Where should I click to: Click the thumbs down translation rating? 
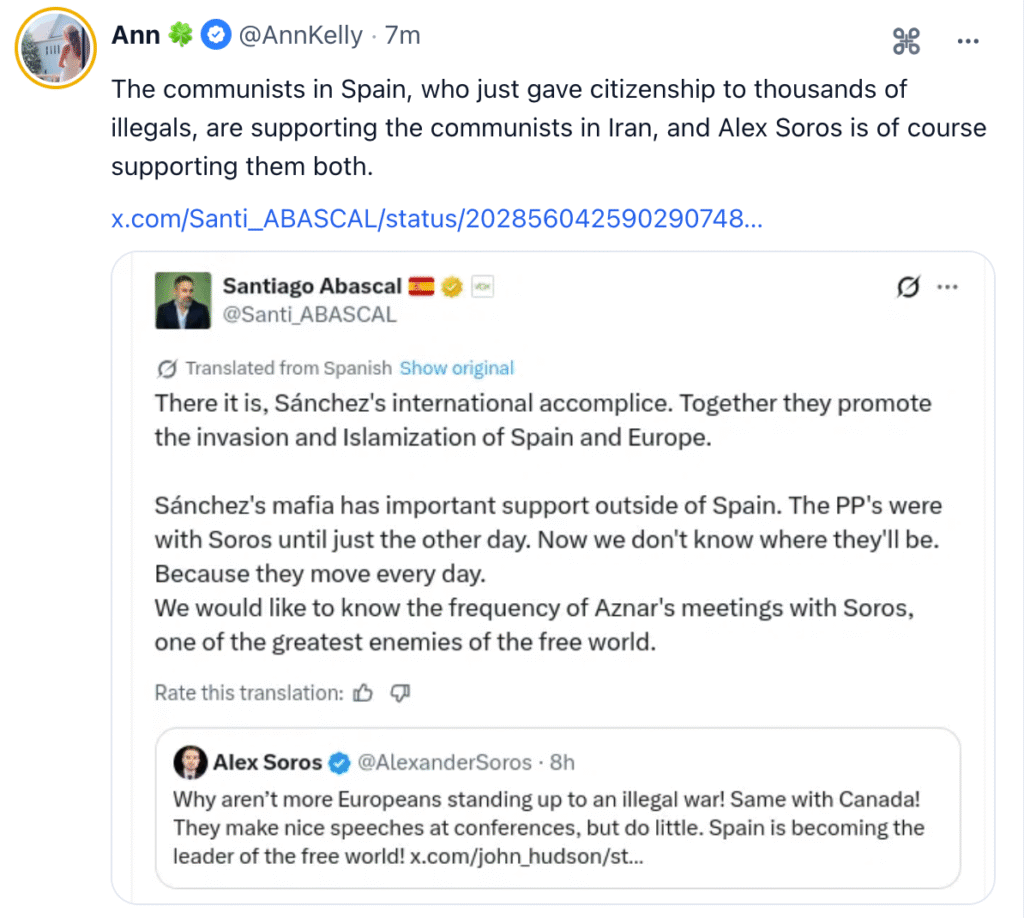(401, 692)
